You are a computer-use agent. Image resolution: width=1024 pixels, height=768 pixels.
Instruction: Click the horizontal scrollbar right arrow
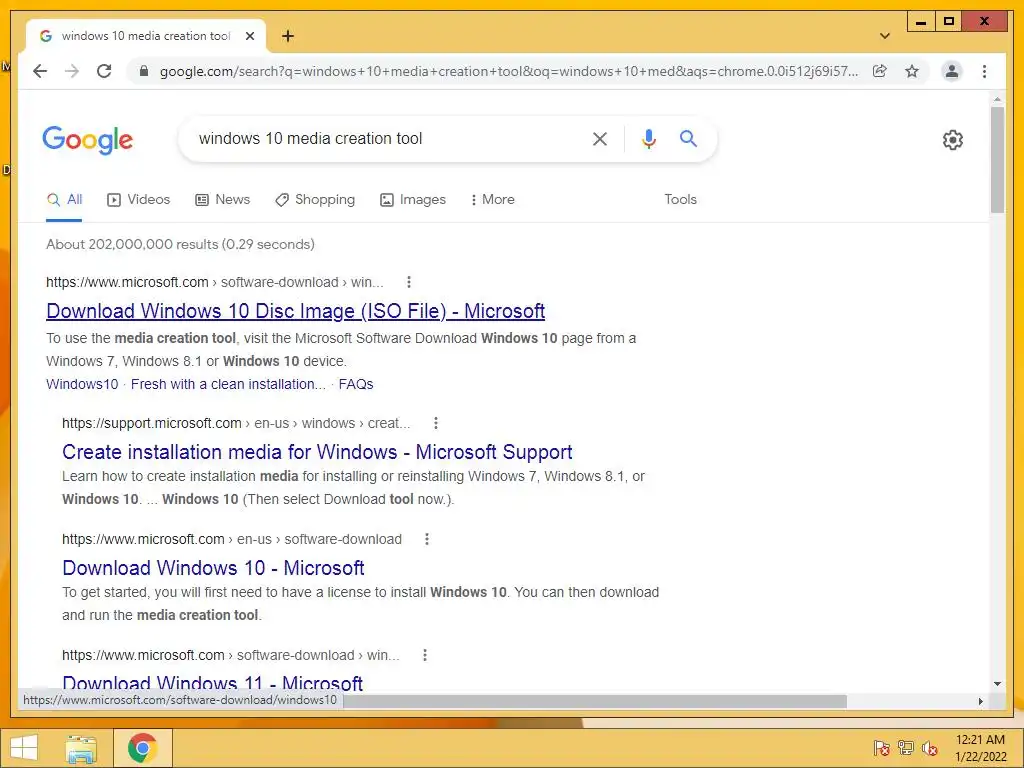click(980, 701)
